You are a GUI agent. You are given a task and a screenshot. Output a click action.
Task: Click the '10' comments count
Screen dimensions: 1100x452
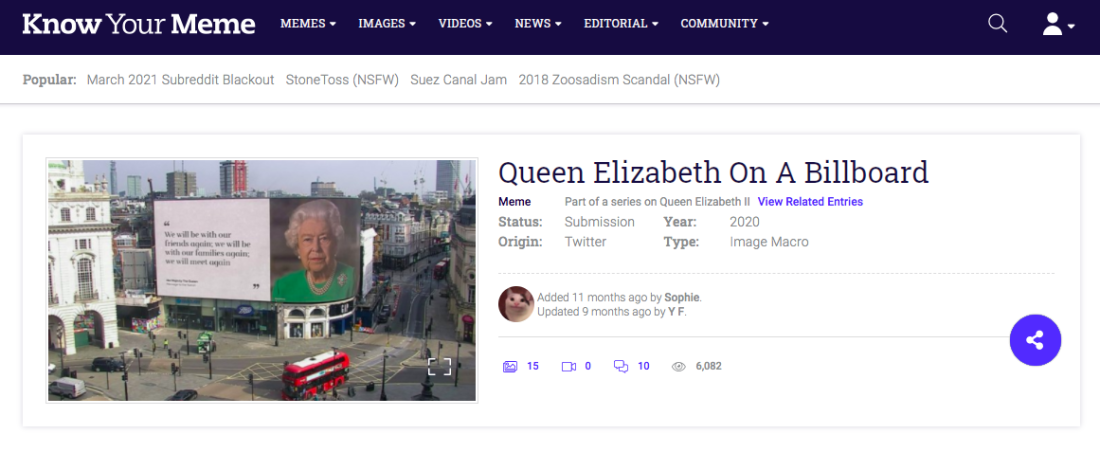click(x=643, y=366)
